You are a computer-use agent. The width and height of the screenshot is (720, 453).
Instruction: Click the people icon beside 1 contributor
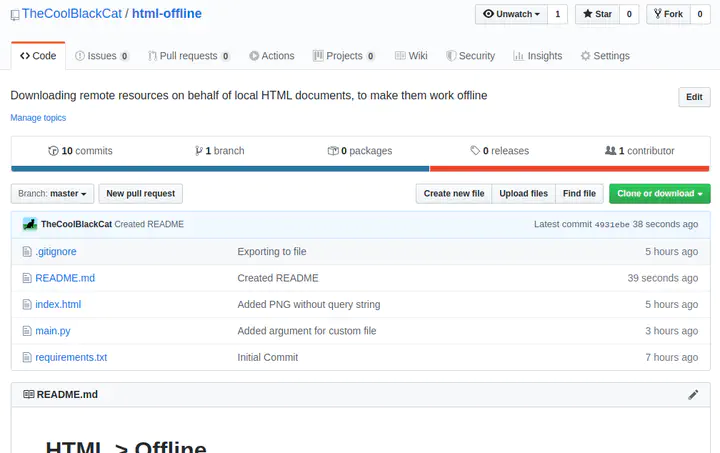610,150
